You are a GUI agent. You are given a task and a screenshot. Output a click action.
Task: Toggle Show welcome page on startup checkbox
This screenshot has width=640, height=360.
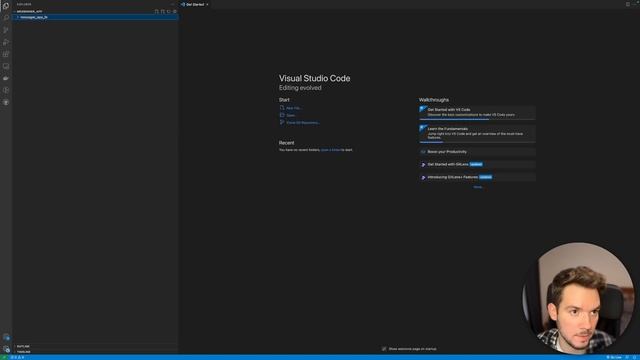coord(384,349)
